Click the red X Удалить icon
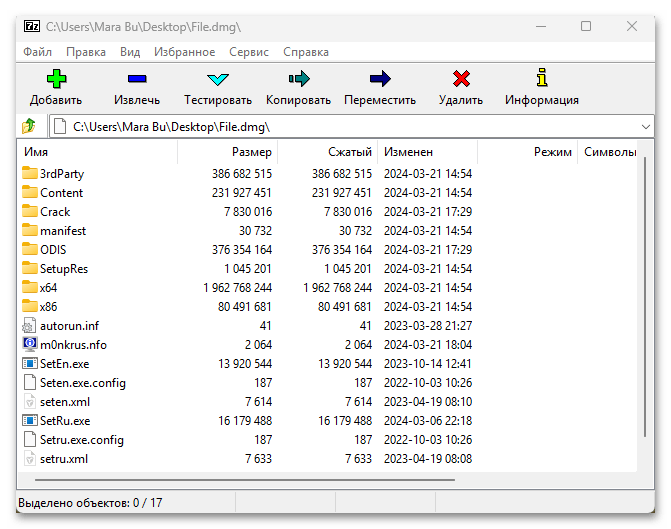 pyautogui.click(x=461, y=79)
